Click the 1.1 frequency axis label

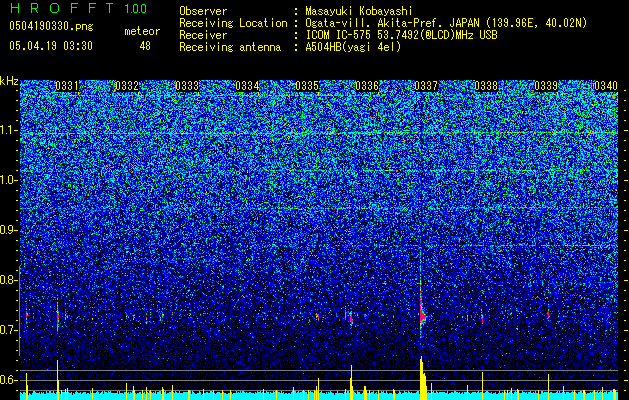[8, 130]
